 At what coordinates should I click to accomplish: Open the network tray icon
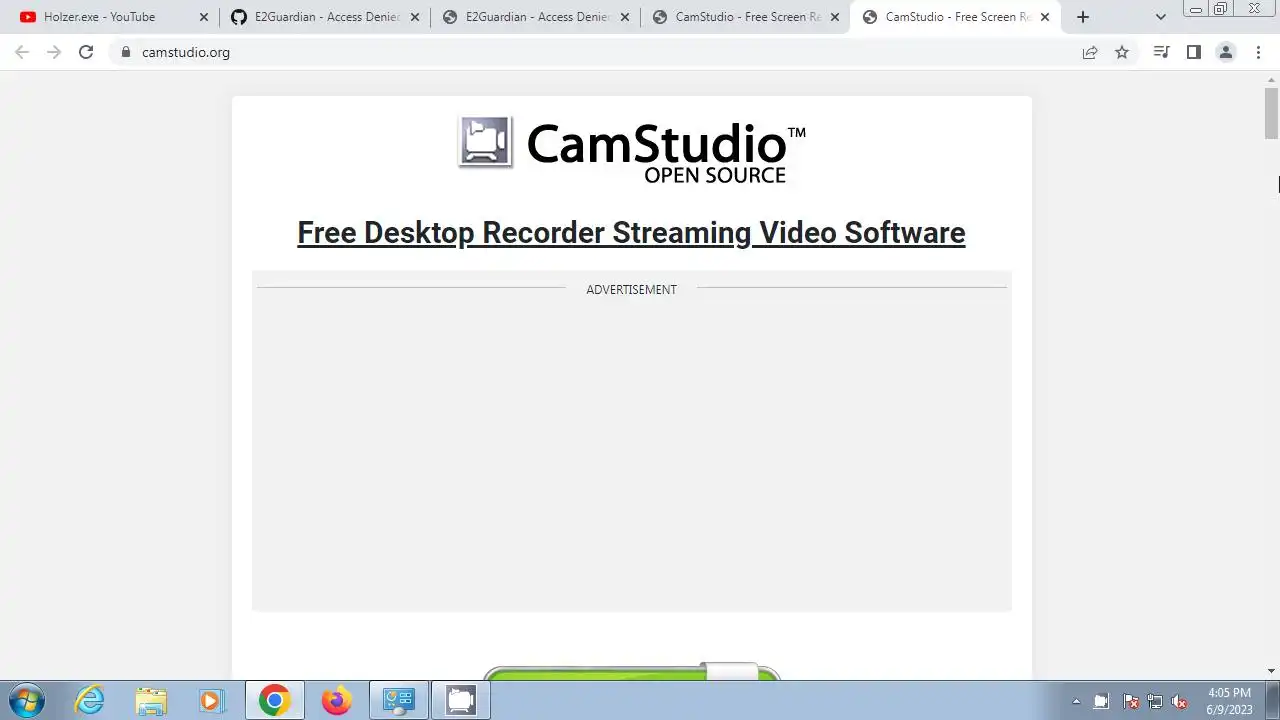pos(1155,701)
